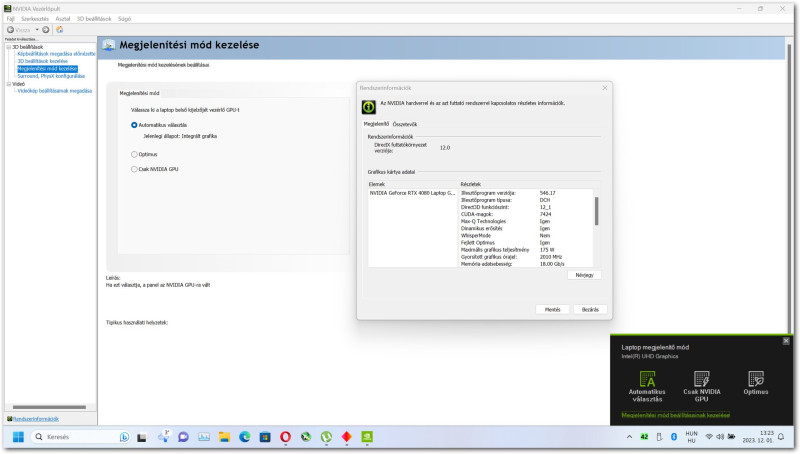The width and height of the screenshot is (800, 454).
Task: Click the Mentés button
Action: coord(553,310)
